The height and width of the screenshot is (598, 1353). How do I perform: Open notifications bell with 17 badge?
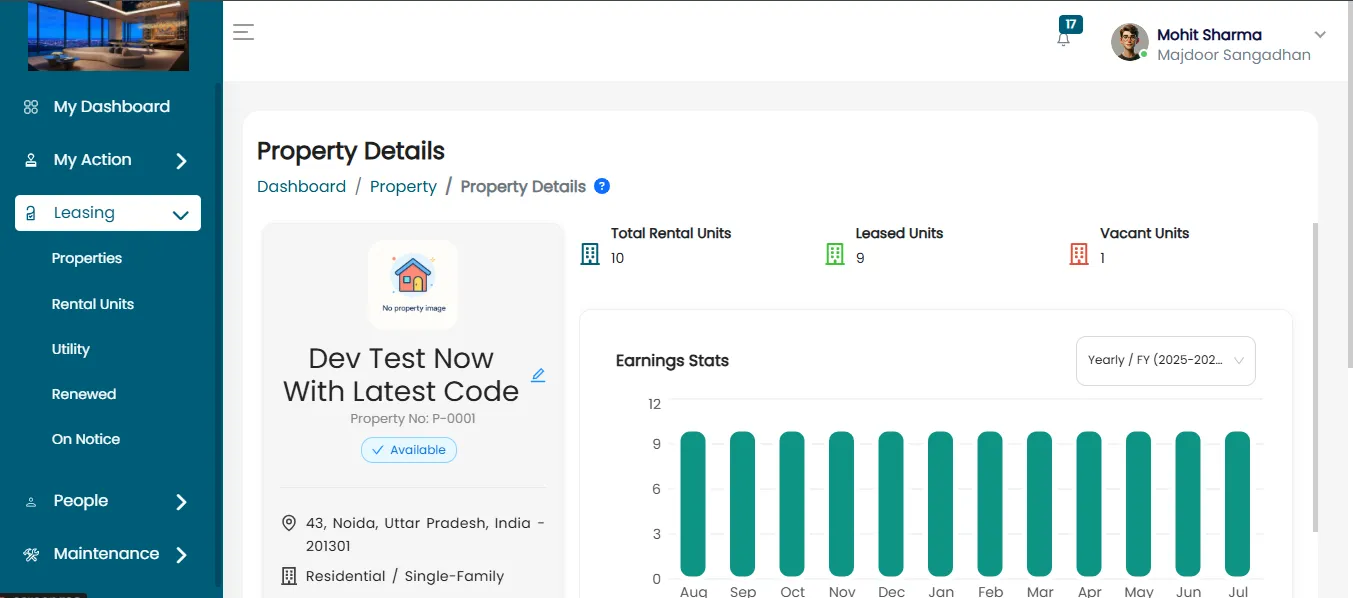[x=1064, y=38]
